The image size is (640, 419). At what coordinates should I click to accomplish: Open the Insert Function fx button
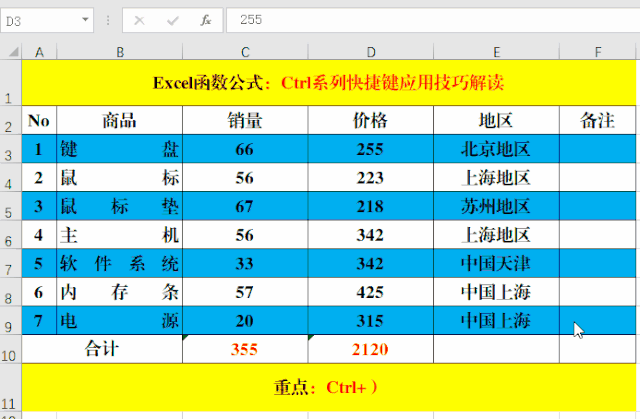(206, 20)
